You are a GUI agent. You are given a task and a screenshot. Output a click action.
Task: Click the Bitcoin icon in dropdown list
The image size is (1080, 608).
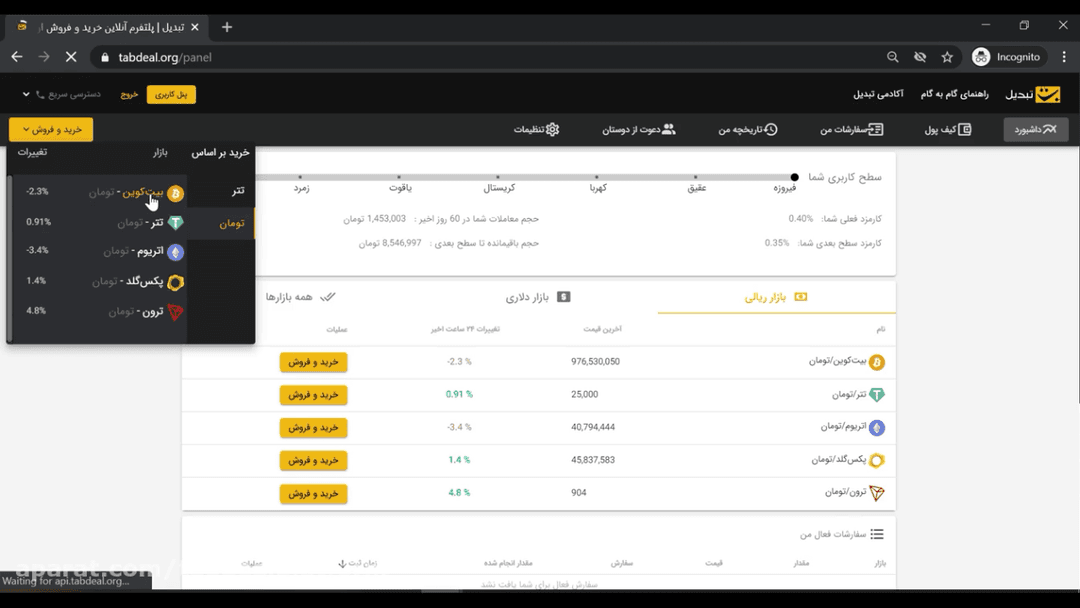pos(176,193)
